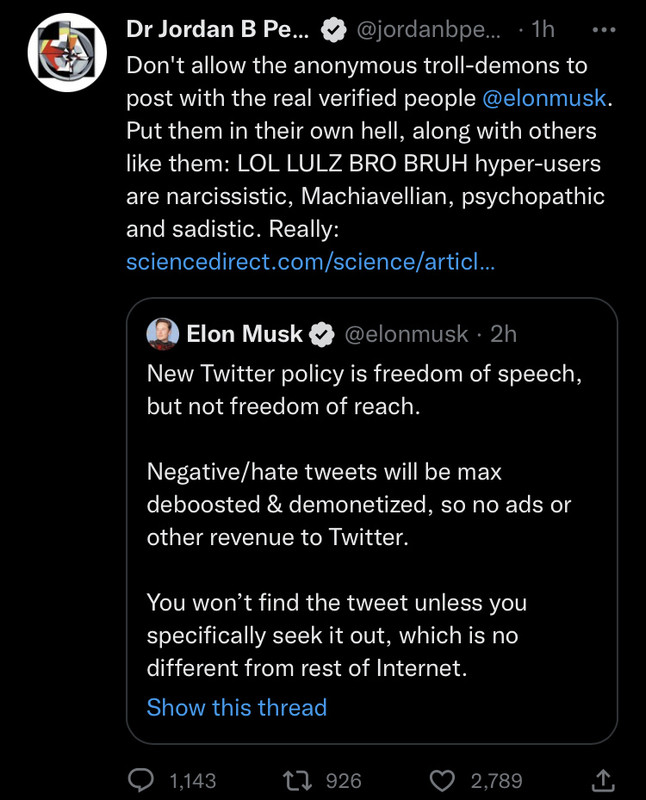646x800 pixels.
Task: Click the reply speech bubble icon
Action: pos(143,780)
